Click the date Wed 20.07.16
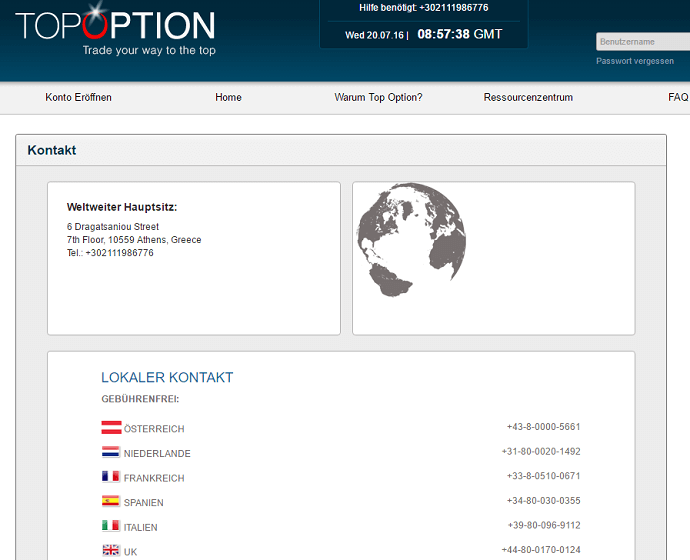 click(x=374, y=35)
